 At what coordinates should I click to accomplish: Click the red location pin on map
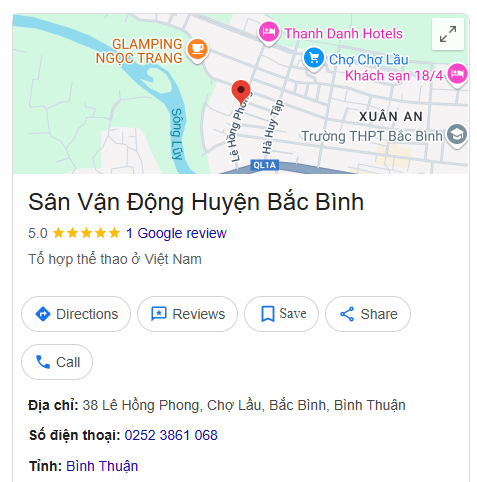click(241, 92)
